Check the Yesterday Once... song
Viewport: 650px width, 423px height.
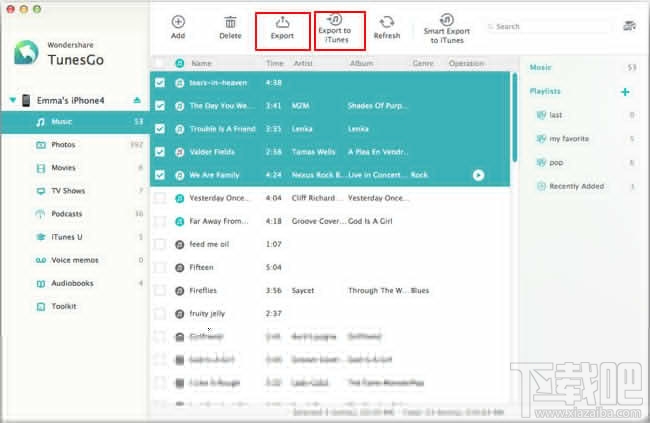pyautogui.click(x=160, y=198)
